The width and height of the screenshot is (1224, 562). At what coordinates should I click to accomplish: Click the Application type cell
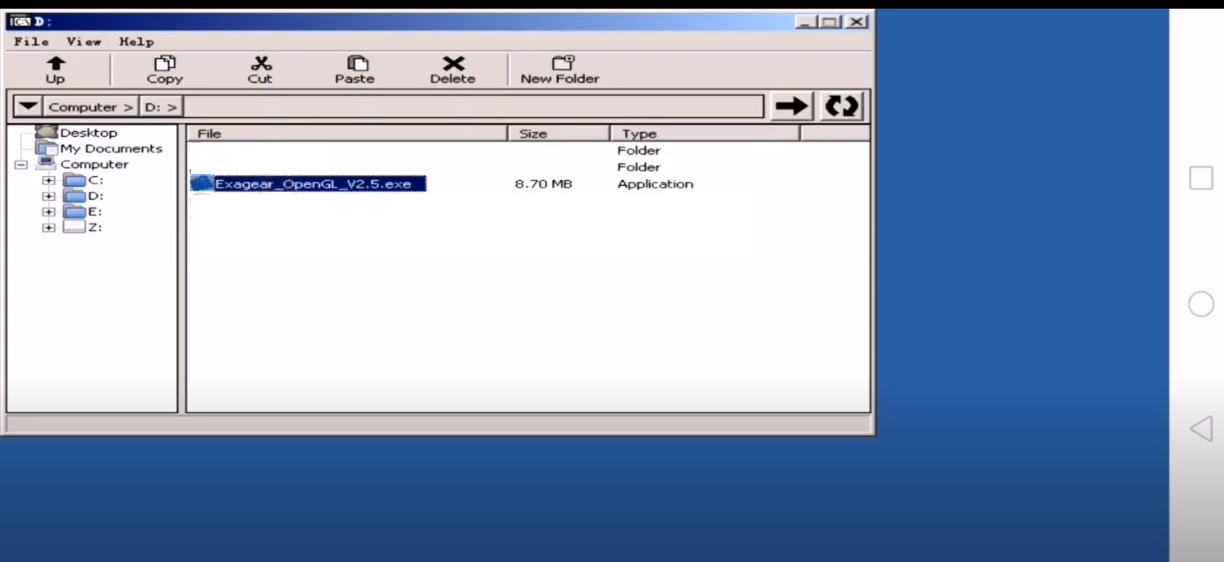click(655, 184)
